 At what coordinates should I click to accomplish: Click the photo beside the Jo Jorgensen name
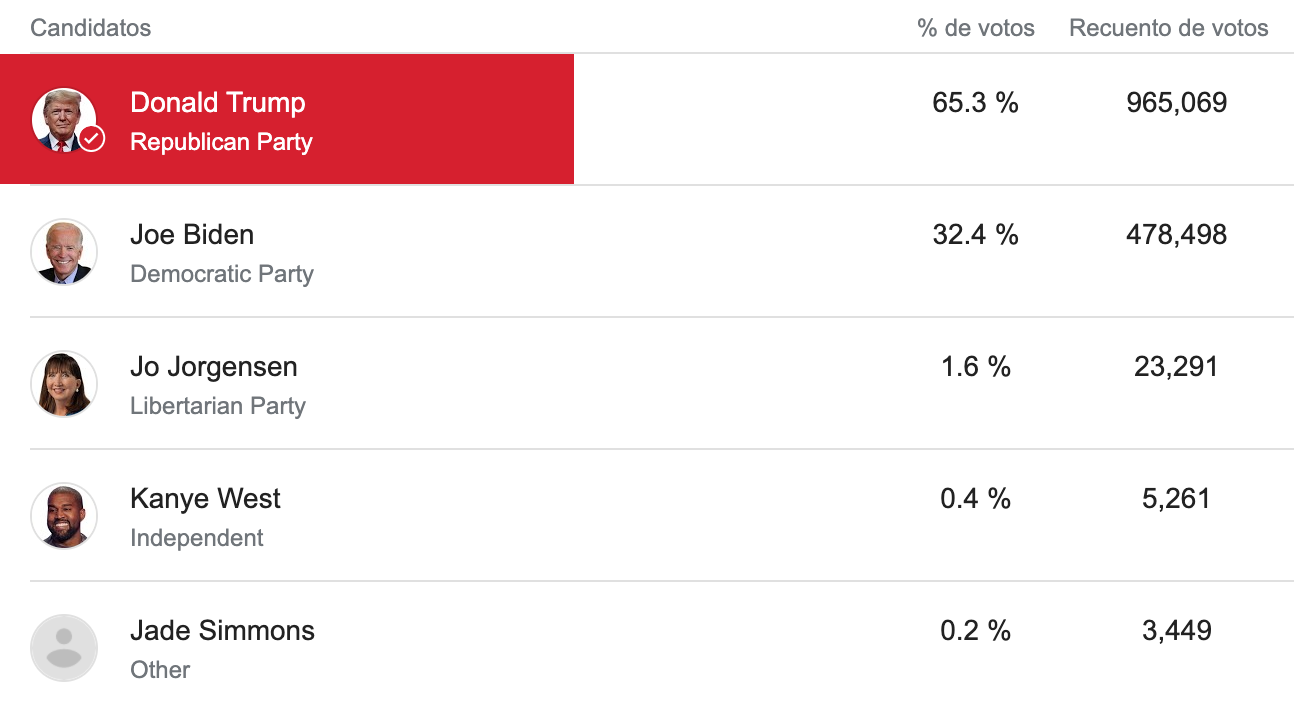[x=64, y=383]
